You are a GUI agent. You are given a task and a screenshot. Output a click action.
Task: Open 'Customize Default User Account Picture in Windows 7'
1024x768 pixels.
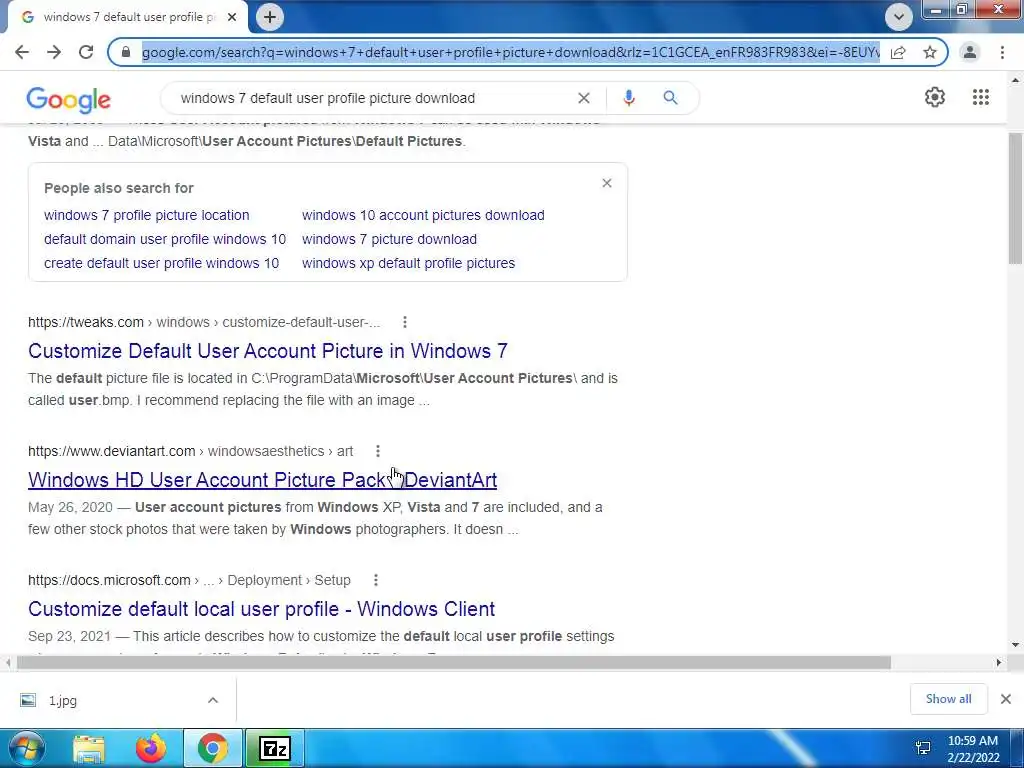click(268, 351)
